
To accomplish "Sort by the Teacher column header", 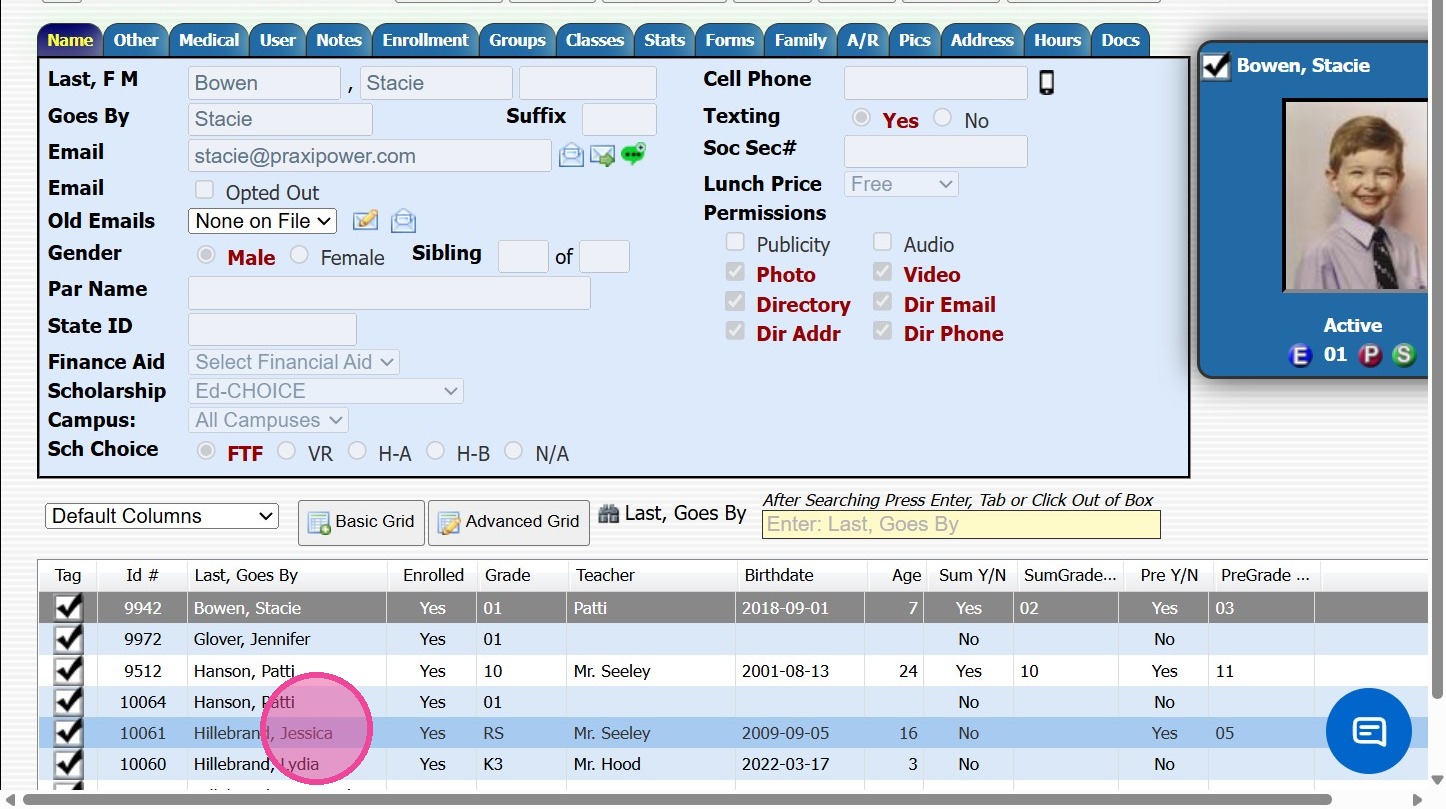I will pyautogui.click(x=651, y=575).
